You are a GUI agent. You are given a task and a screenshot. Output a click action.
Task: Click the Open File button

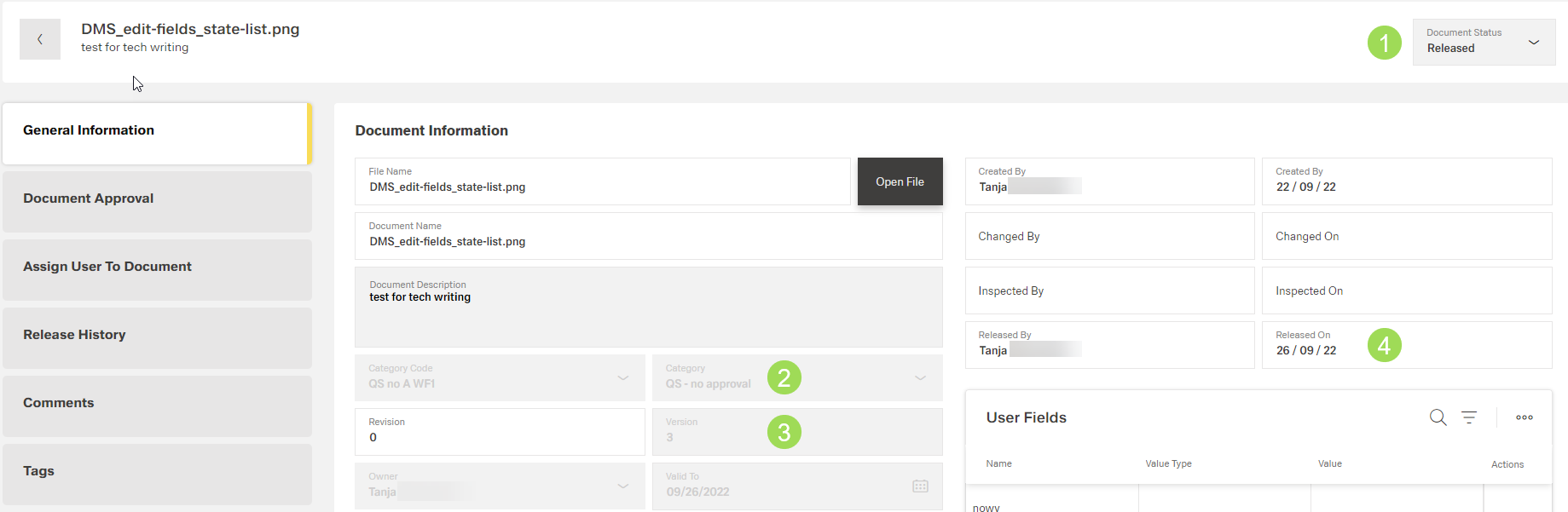[x=900, y=181]
